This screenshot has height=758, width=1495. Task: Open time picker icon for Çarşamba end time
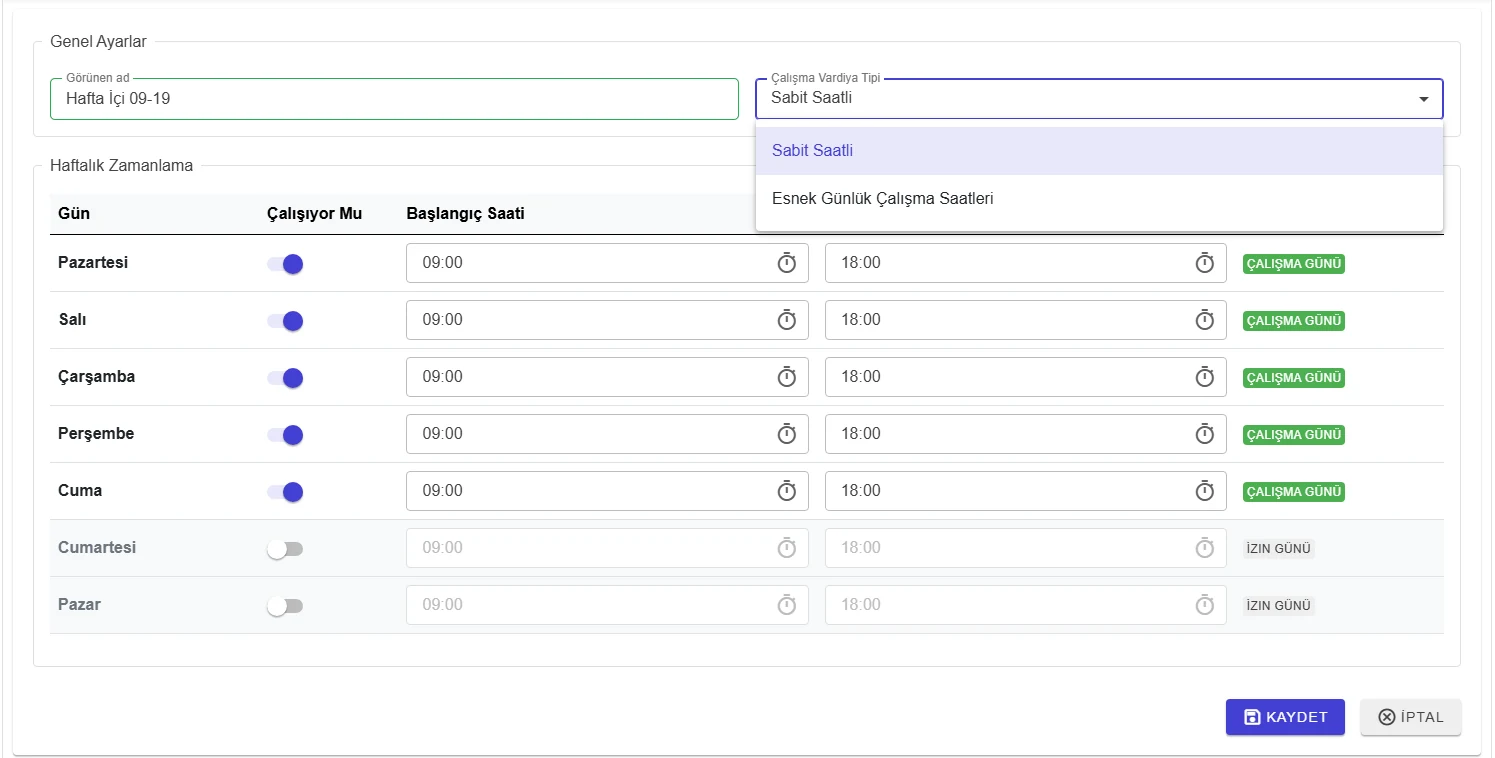pos(1205,377)
